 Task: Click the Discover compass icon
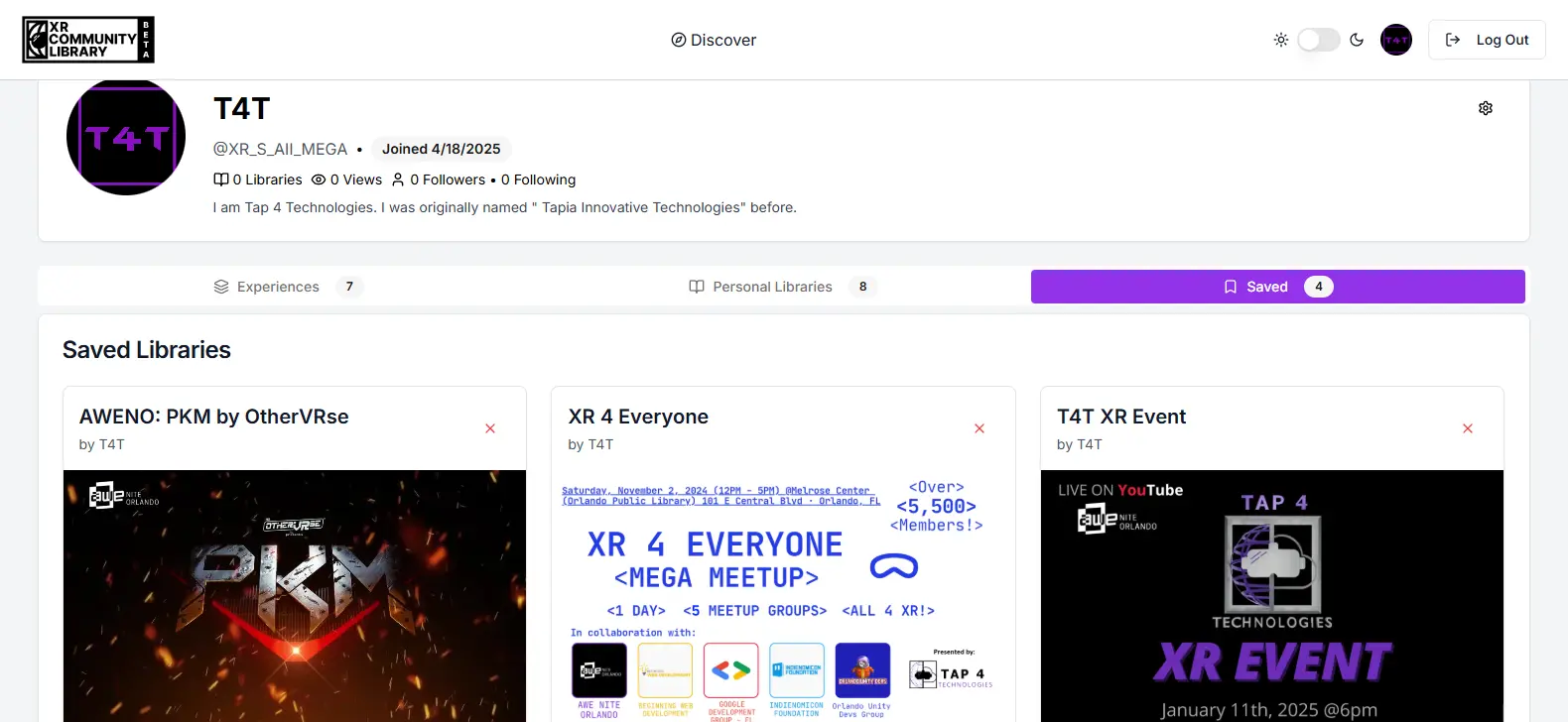click(679, 40)
